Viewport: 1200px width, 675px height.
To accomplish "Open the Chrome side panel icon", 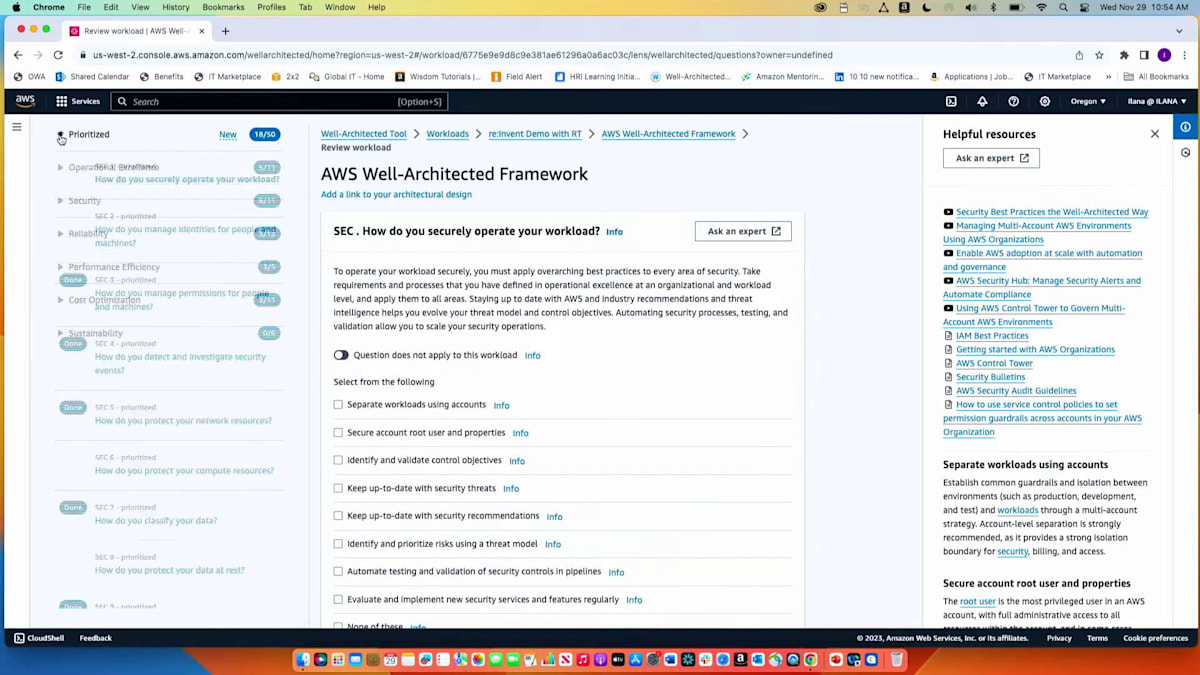I will pos(1144,55).
